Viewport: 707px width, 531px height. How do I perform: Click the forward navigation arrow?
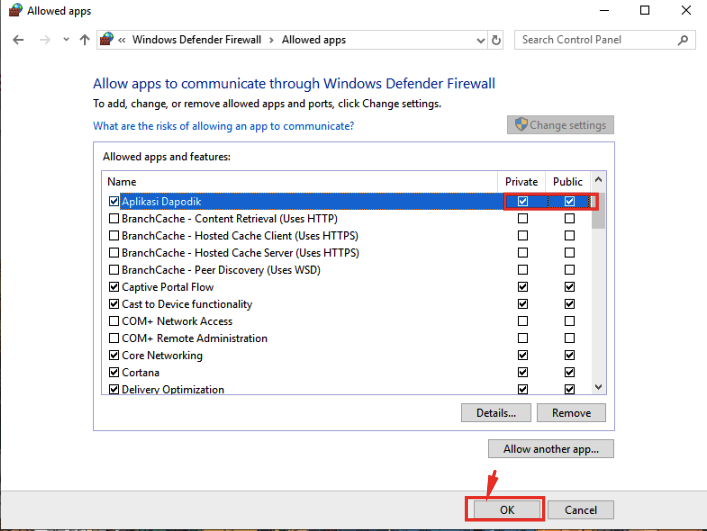pos(45,40)
